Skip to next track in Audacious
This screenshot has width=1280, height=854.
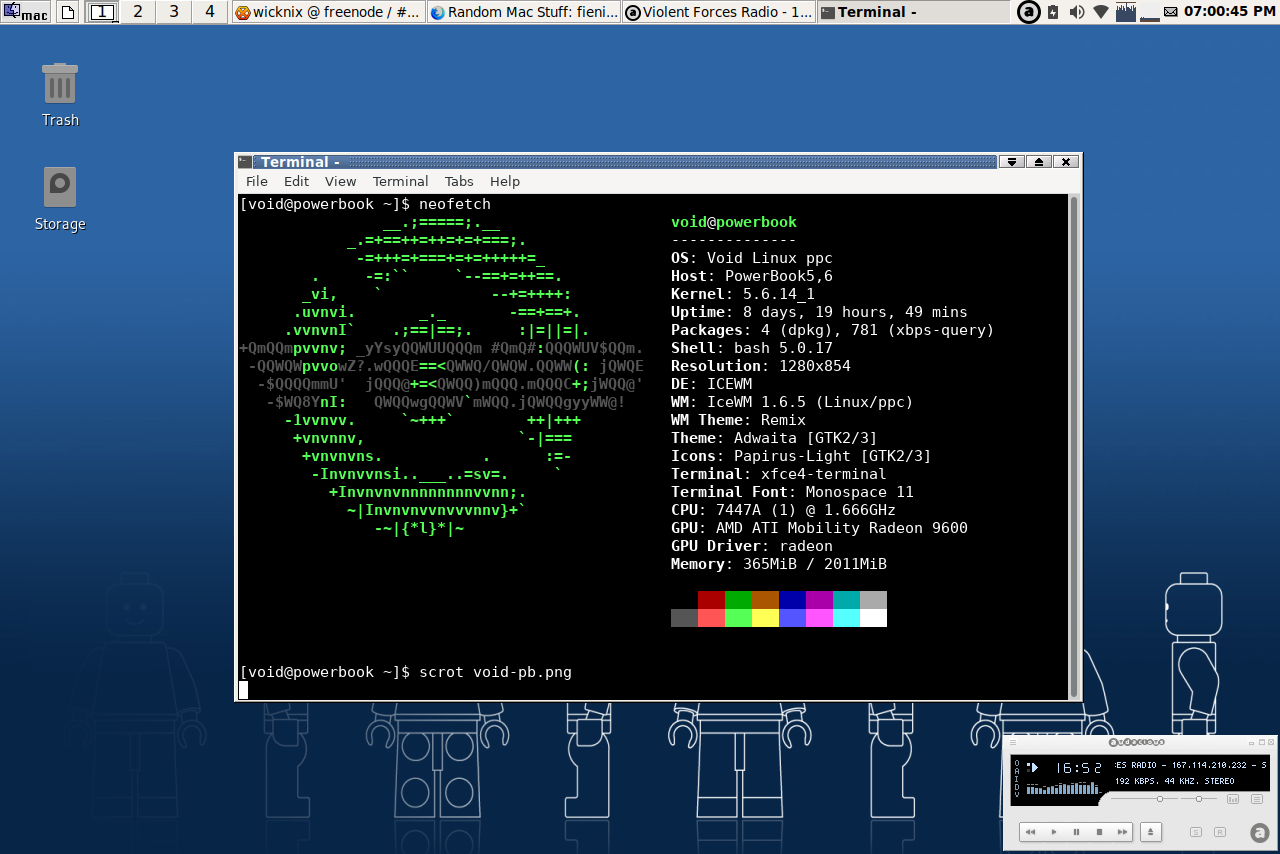click(x=1122, y=832)
